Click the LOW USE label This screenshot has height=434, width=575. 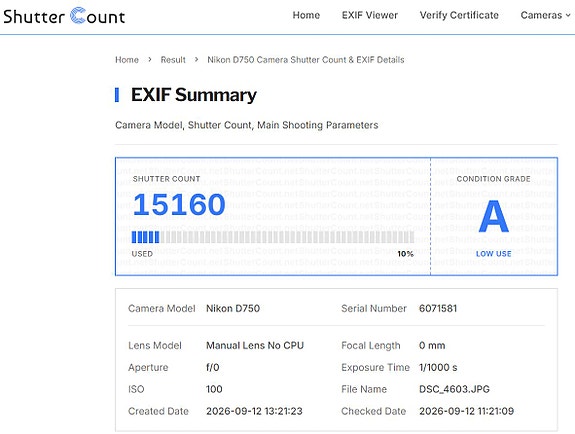pyautogui.click(x=494, y=254)
